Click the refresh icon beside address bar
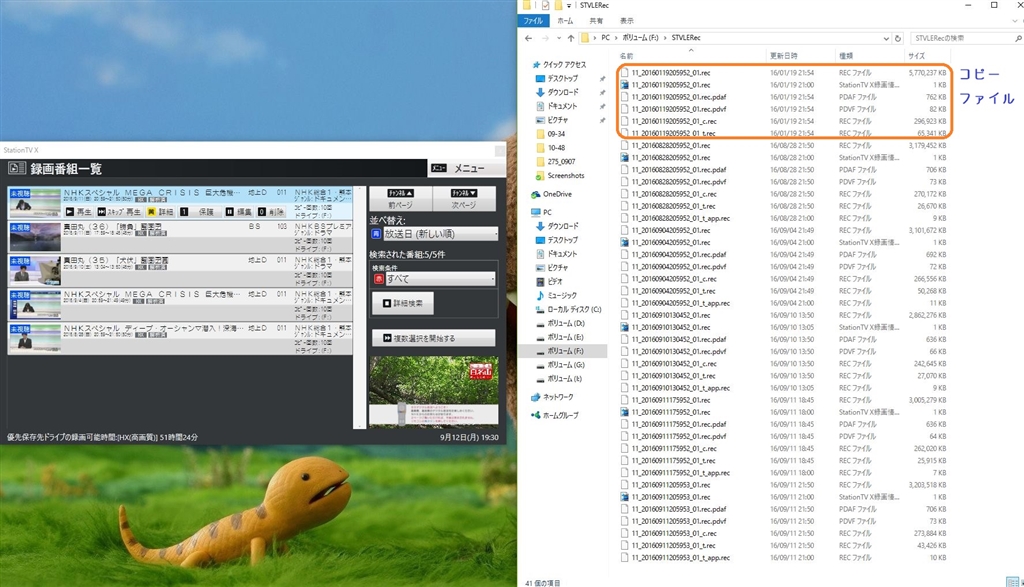1024x587 pixels. (x=898, y=39)
